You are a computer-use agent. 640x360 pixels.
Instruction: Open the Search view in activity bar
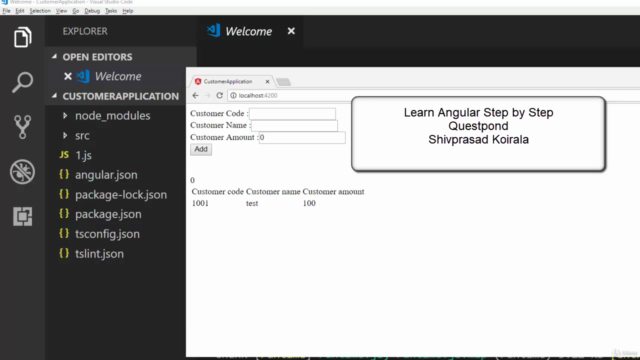(22, 82)
